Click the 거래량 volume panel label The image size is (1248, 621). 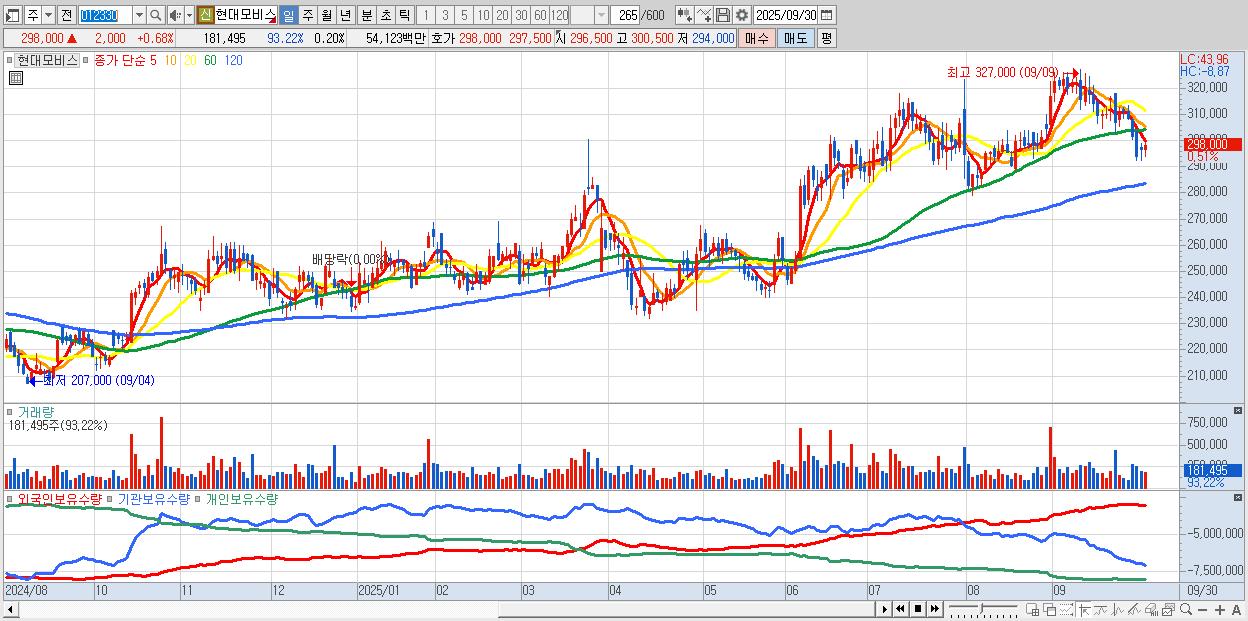pos(36,411)
